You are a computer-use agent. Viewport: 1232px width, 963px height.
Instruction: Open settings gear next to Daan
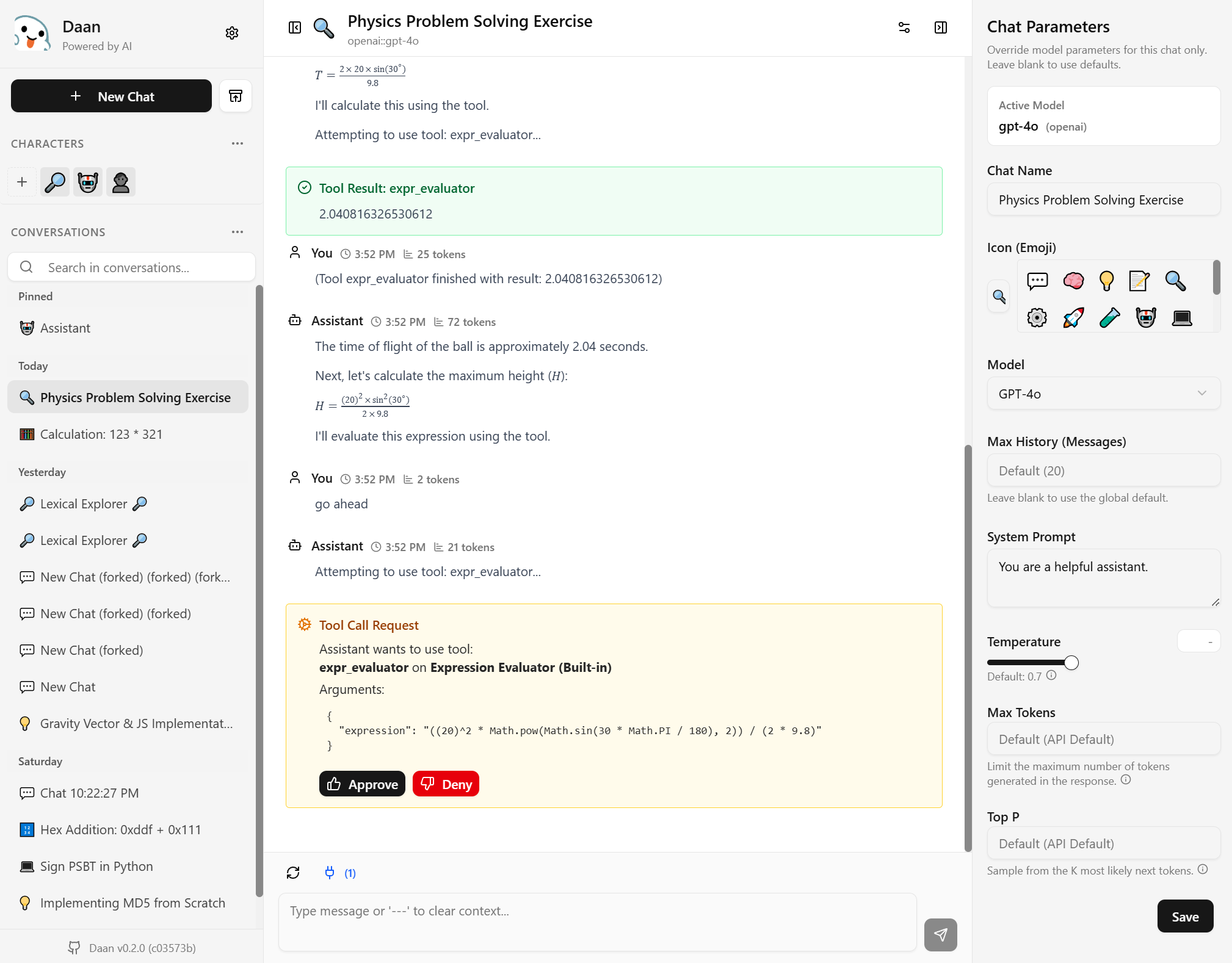coord(232,33)
